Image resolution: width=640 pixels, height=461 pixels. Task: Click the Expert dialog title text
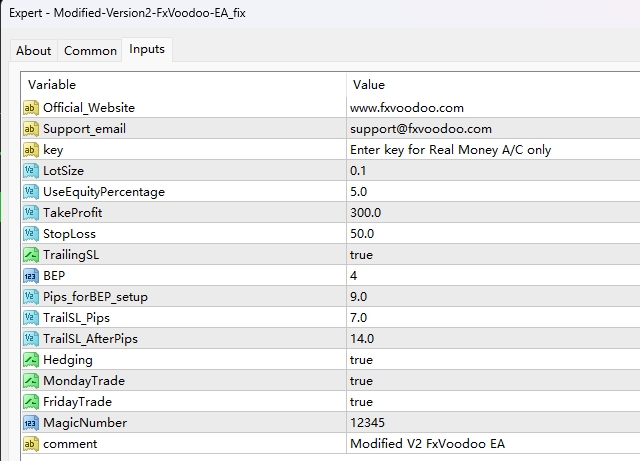click(x=127, y=13)
